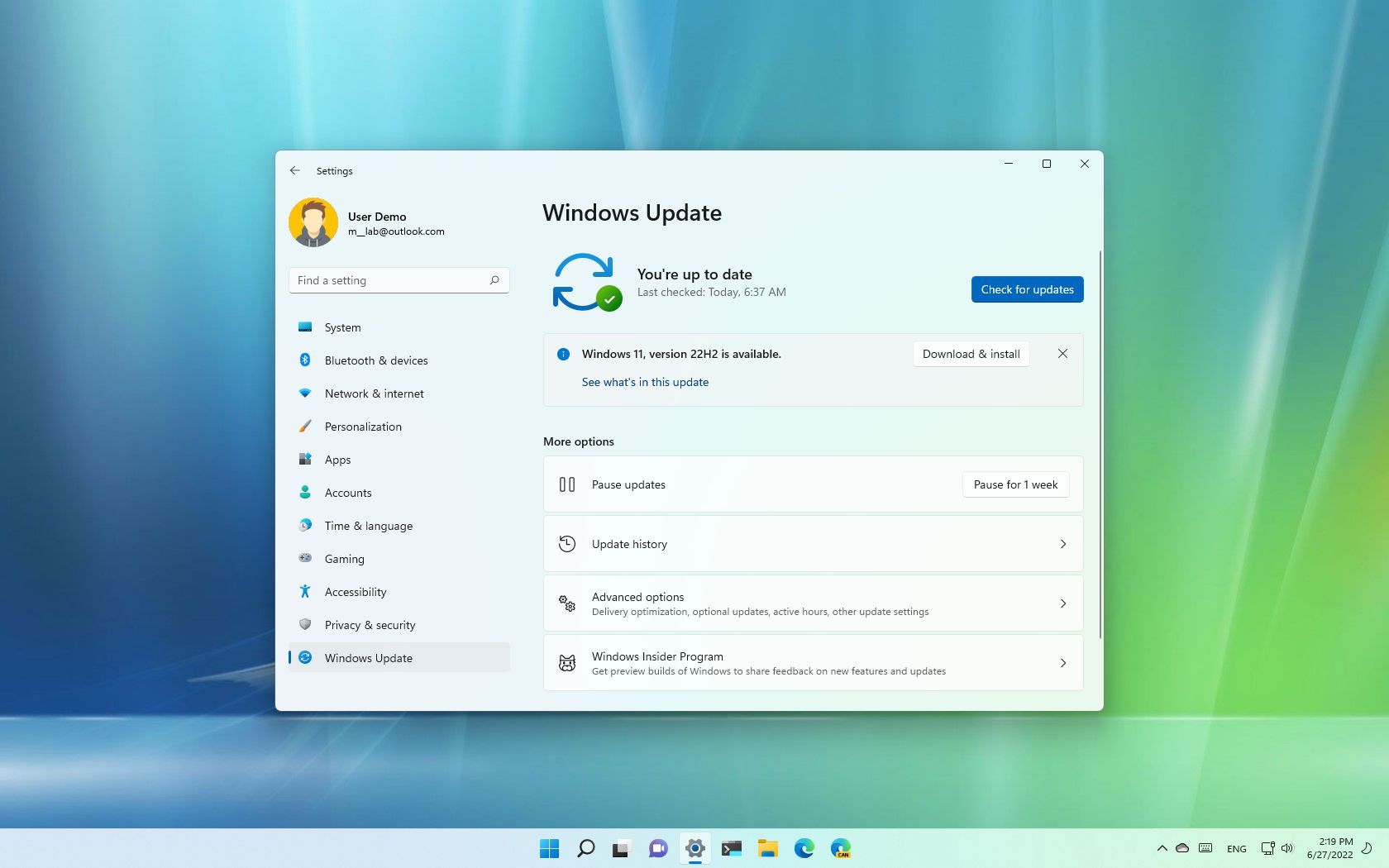Open Windows Terminal from the taskbar
Screen dimensions: 1389x868
[732, 848]
